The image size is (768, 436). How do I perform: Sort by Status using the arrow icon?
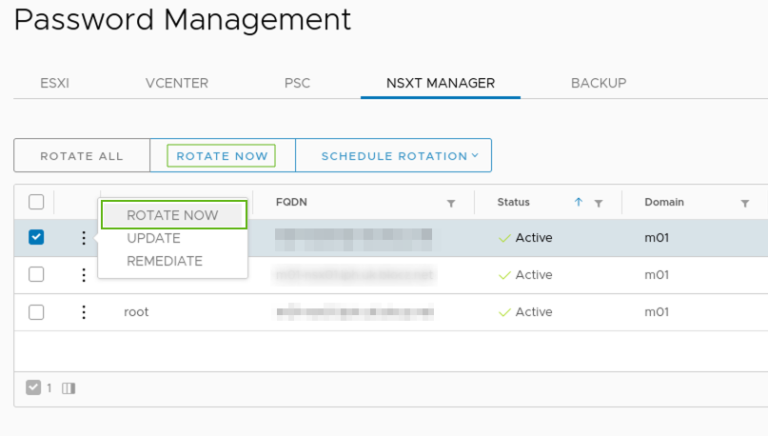(x=578, y=202)
